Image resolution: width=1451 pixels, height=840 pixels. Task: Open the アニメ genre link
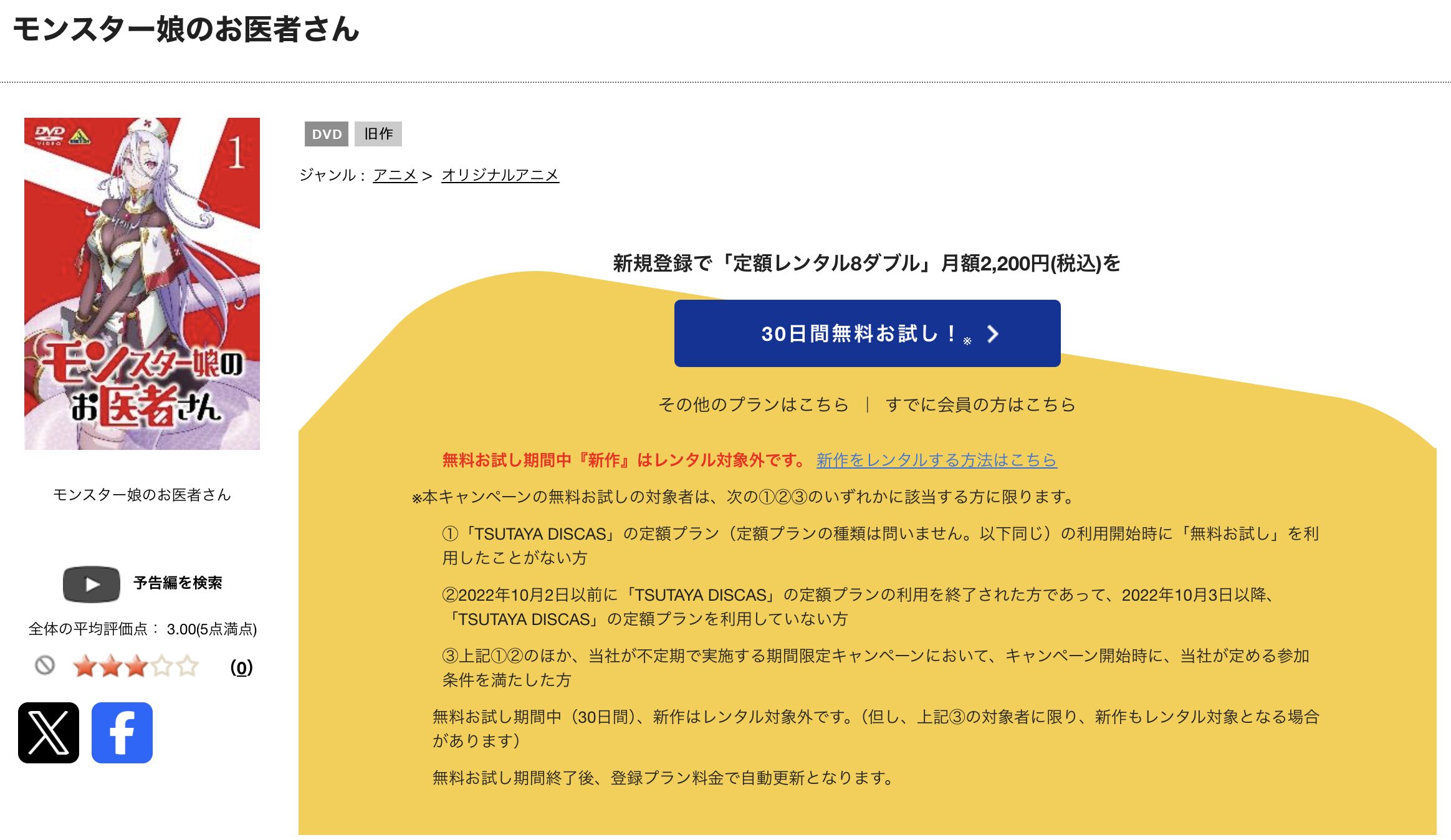pos(395,175)
